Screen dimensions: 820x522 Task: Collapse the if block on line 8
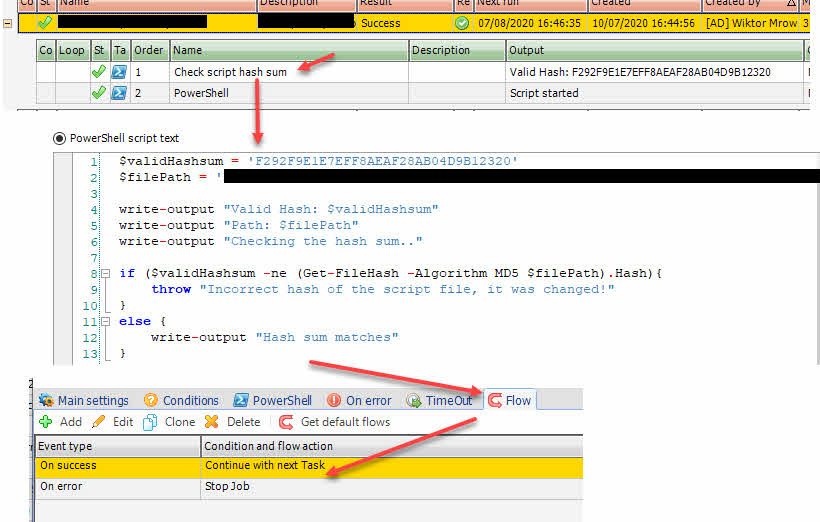[x=104, y=273]
